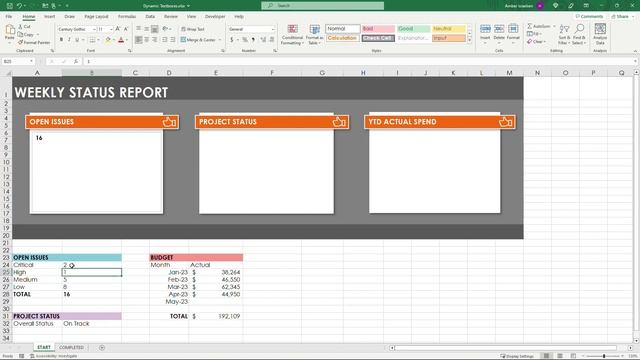Expand the Merge & Center dropdown arrow

220,40
